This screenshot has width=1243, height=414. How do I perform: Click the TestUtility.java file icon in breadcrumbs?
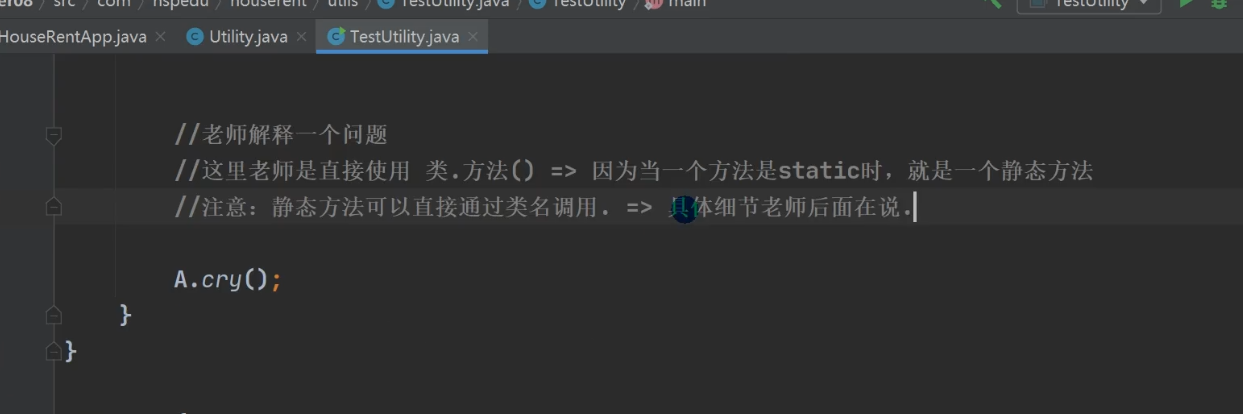386,3
